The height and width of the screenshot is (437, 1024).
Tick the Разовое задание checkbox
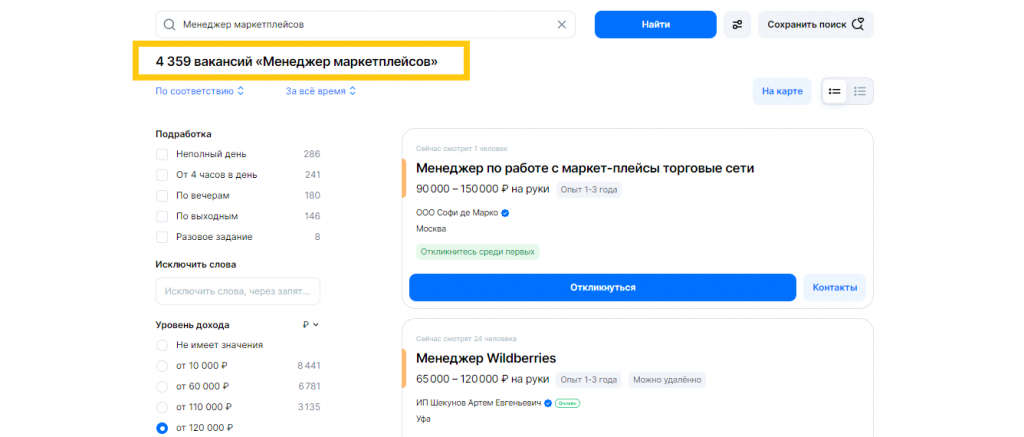coord(162,236)
